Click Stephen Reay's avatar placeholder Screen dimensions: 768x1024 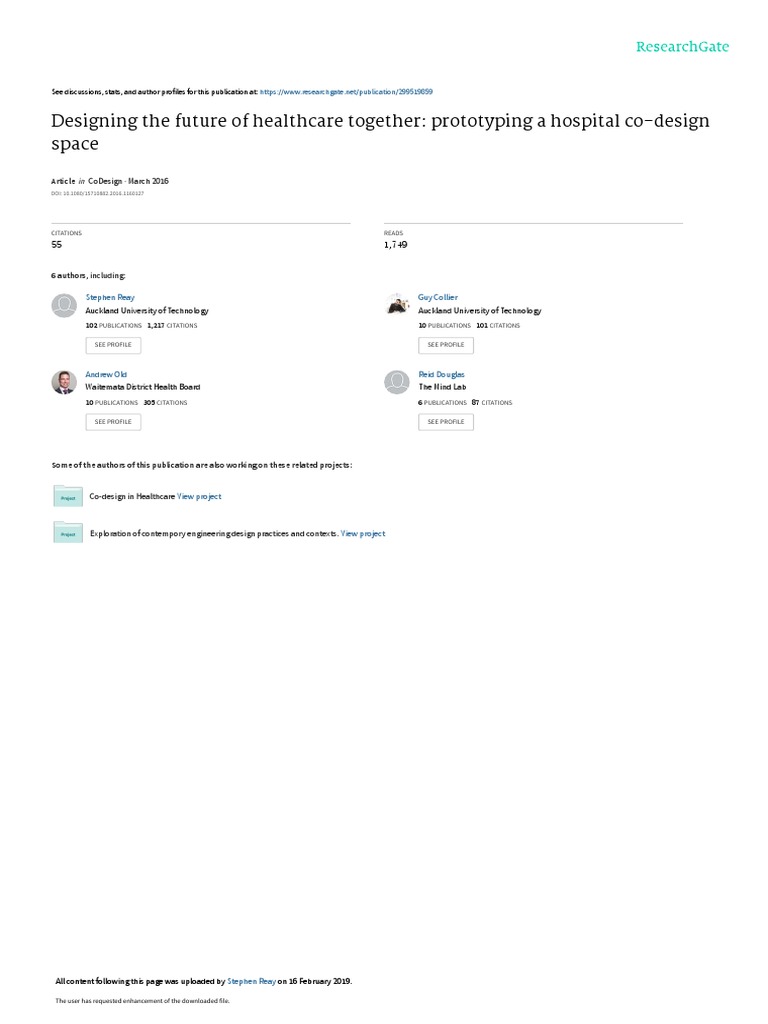64,306
